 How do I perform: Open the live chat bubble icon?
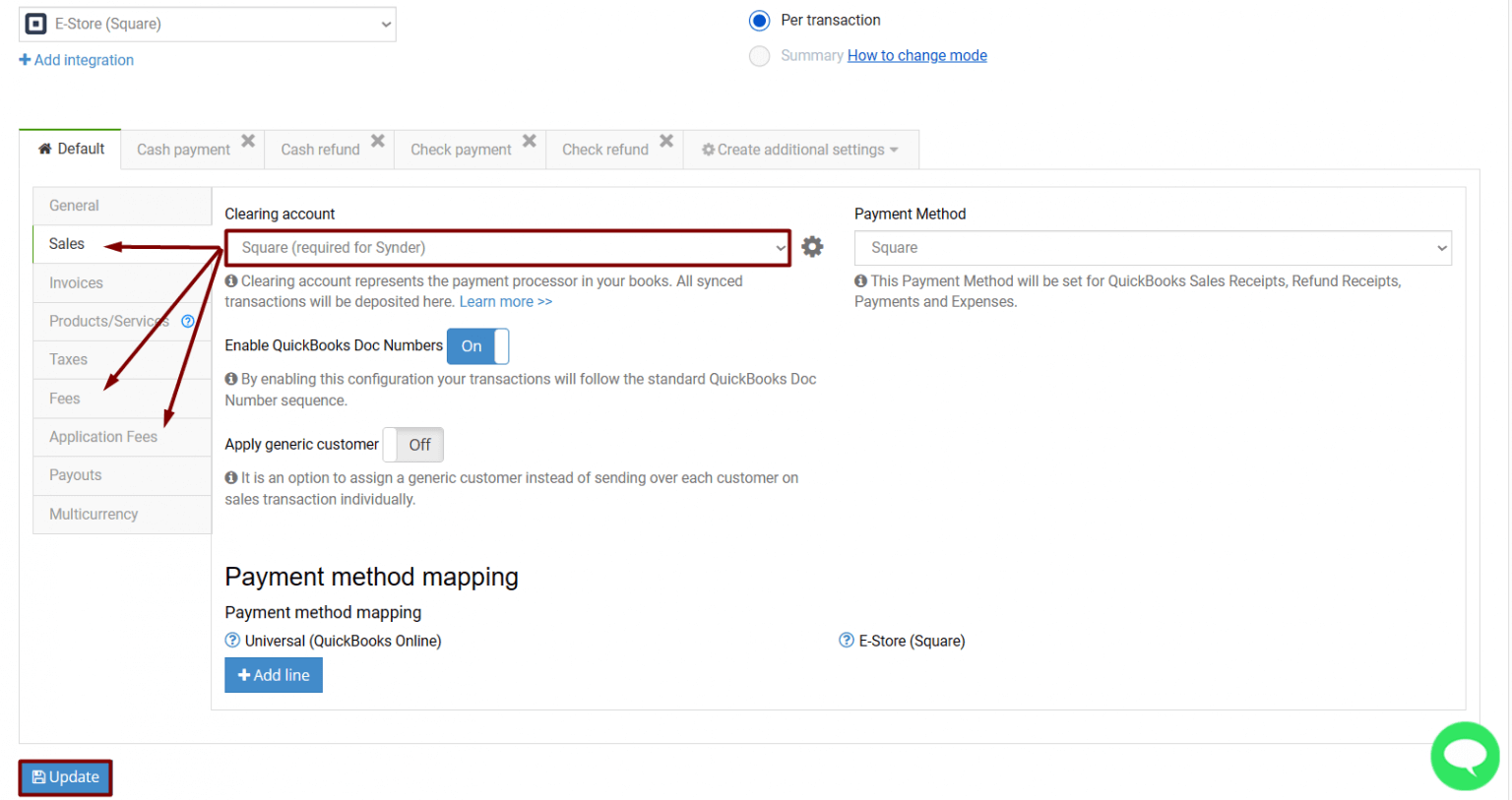pos(1465,756)
